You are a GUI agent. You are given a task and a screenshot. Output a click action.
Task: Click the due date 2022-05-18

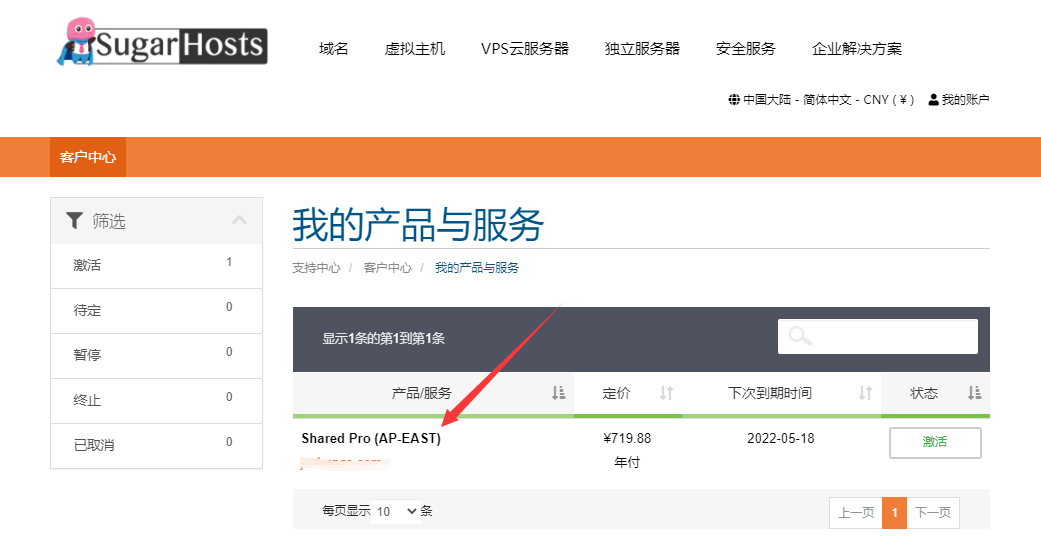click(781, 438)
